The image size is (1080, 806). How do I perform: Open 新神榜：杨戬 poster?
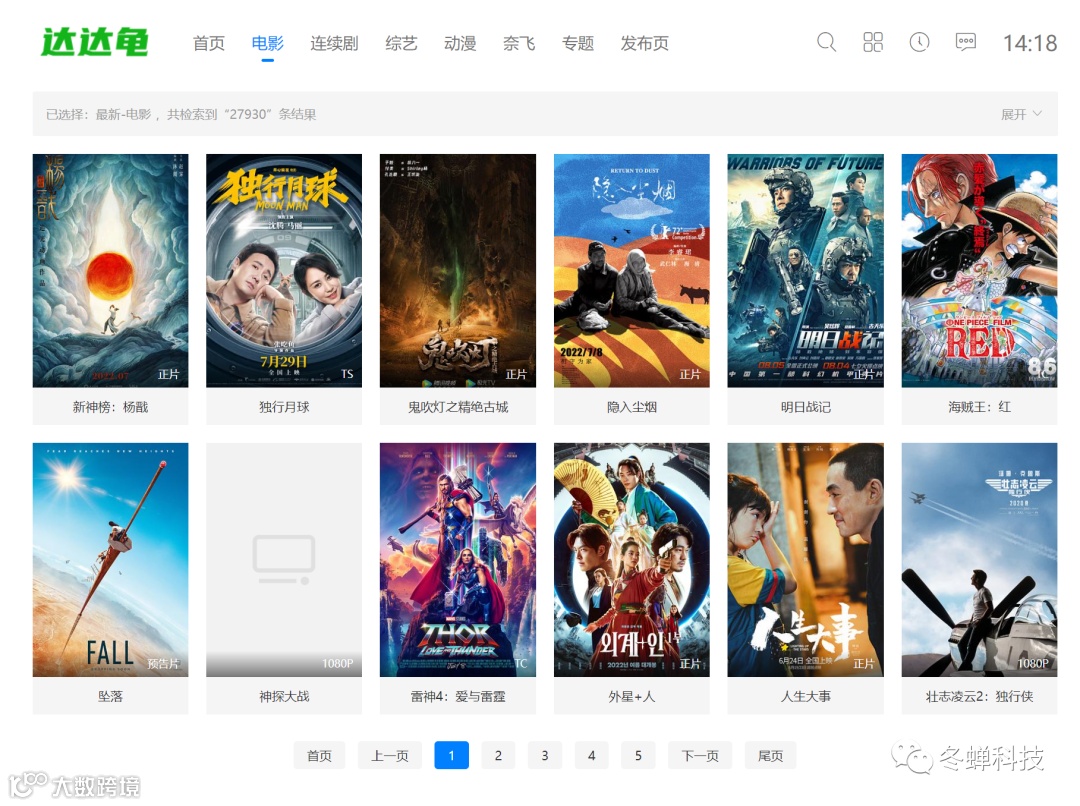point(110,270)
